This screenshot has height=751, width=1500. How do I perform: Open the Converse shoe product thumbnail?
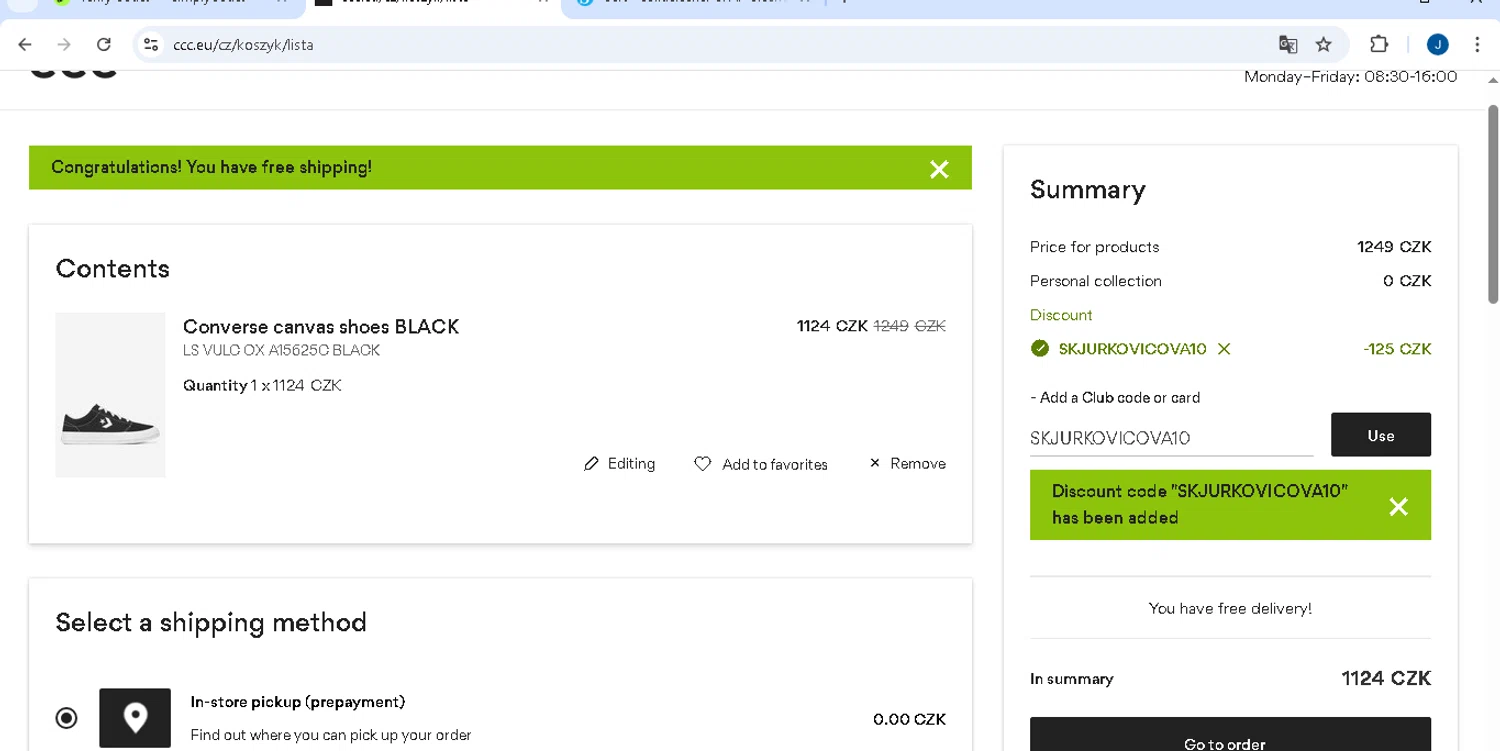(110, 395)
